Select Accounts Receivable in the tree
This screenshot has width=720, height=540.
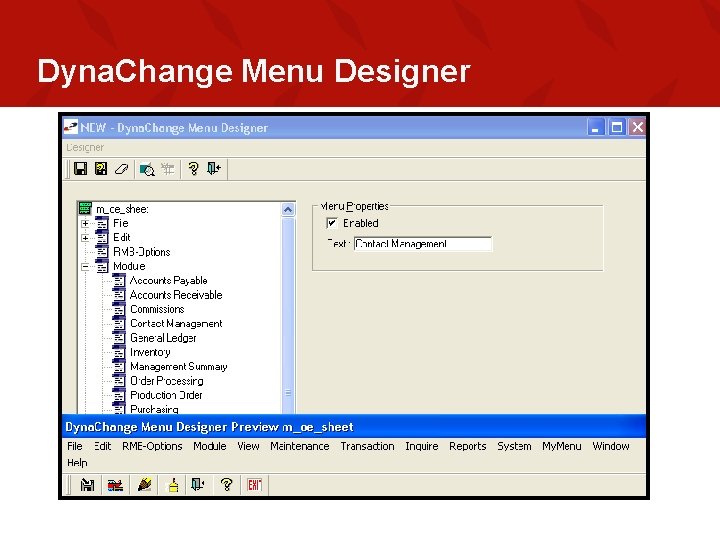point(176,295)
